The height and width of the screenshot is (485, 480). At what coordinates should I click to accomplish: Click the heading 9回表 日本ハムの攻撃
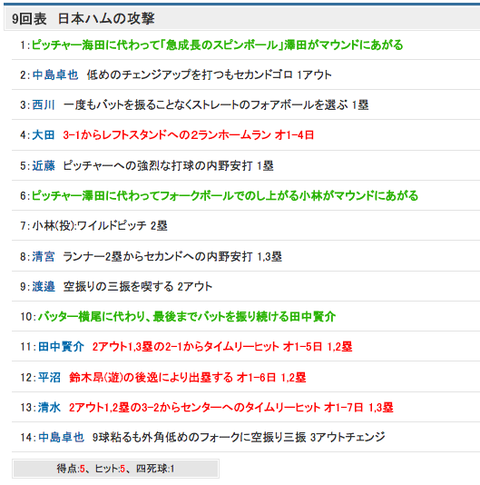(x=83, y=19)
